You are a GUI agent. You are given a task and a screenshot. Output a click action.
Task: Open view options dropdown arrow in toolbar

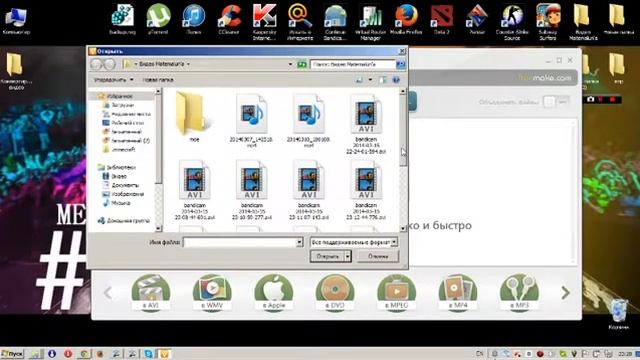coord(370,80)
